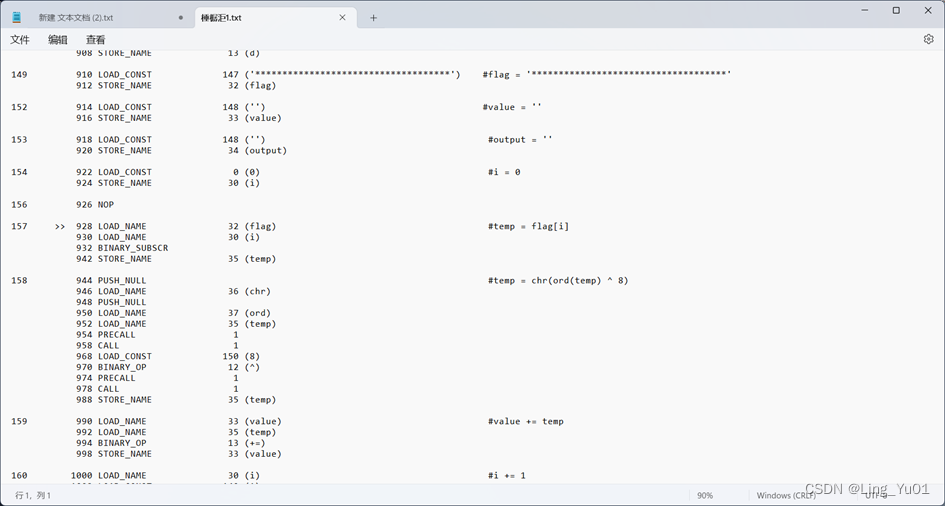
Task: Close the active 1.txt tab
Action: click(x=342, y=17)
